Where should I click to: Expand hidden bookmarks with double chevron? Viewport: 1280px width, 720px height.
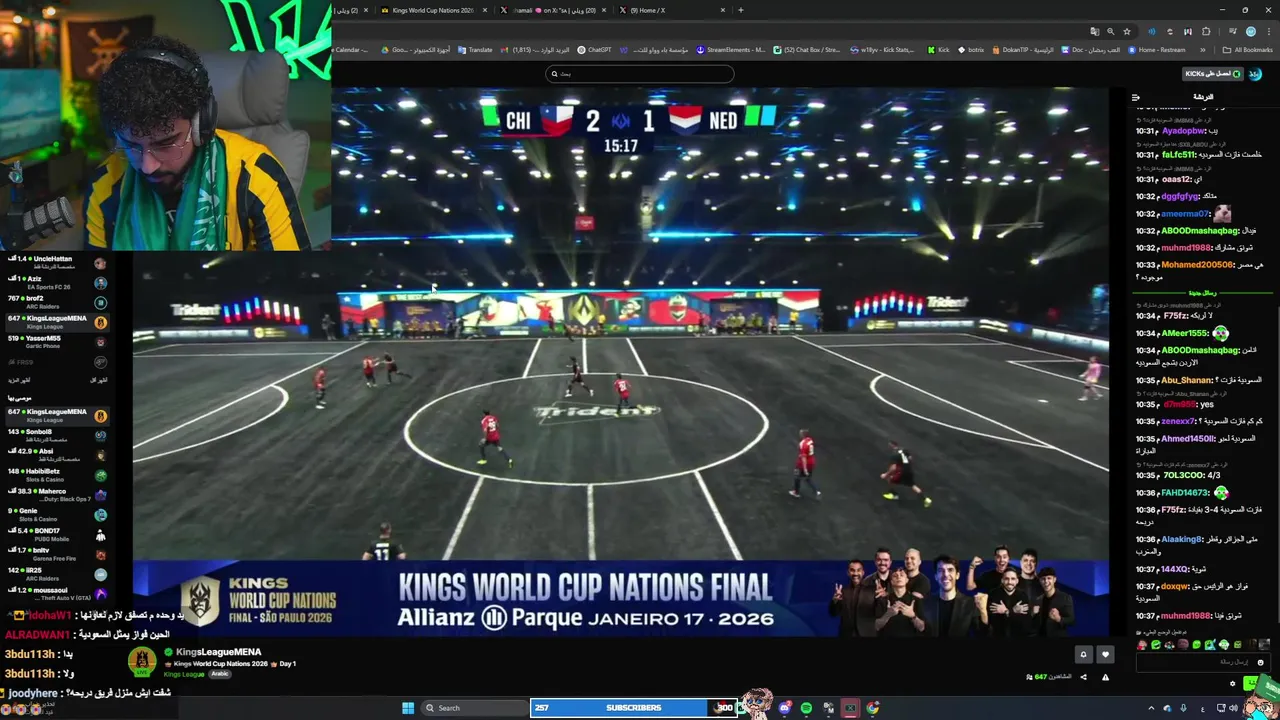(x=1204, y=50)
